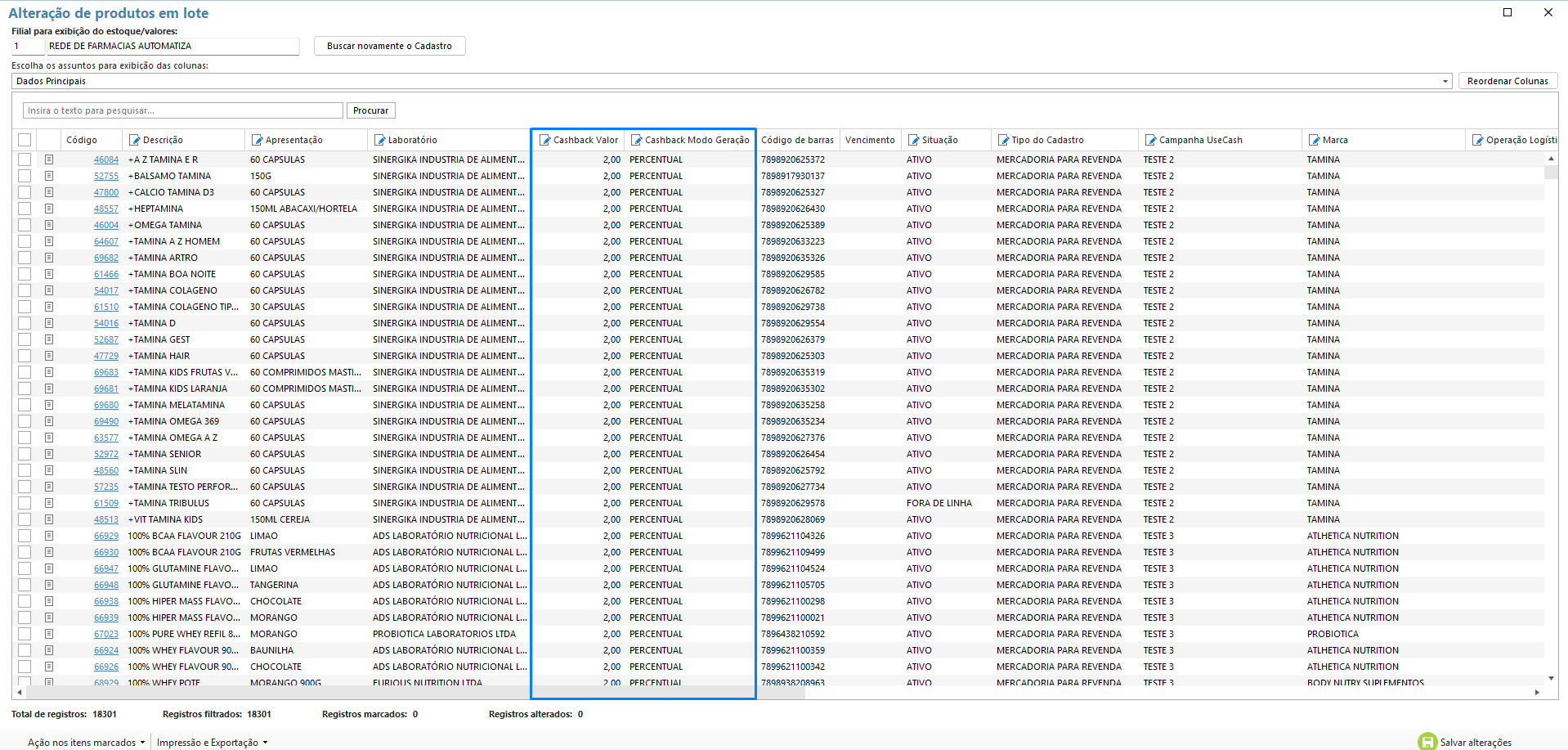This screenshot has width=1568, height=750.
Task: Click the vertical scrollbar down arrow
Action: coord(1551,679)
